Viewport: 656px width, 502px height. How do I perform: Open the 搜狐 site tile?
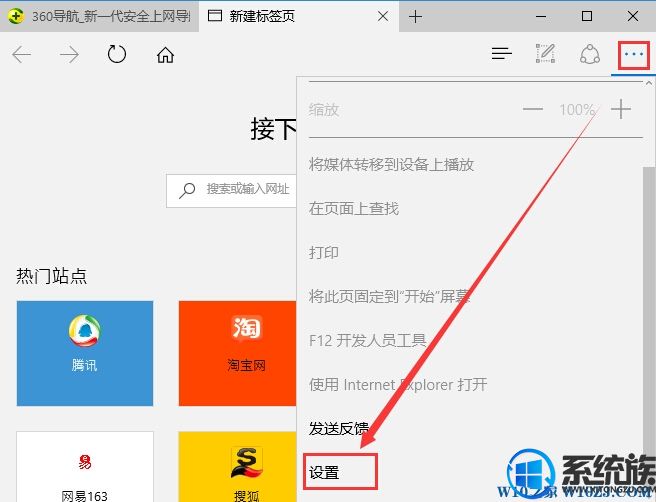click(x=238, y=466)
